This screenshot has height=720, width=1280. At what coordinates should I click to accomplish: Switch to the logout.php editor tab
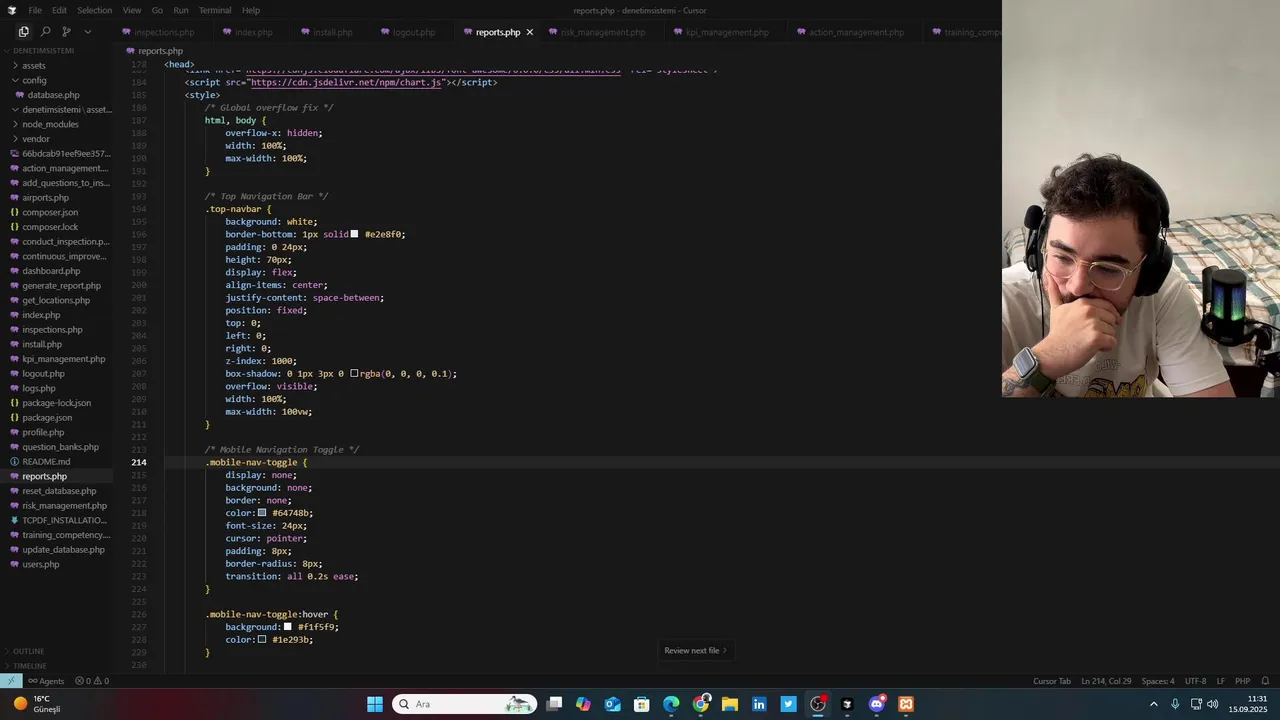(408, 32)
